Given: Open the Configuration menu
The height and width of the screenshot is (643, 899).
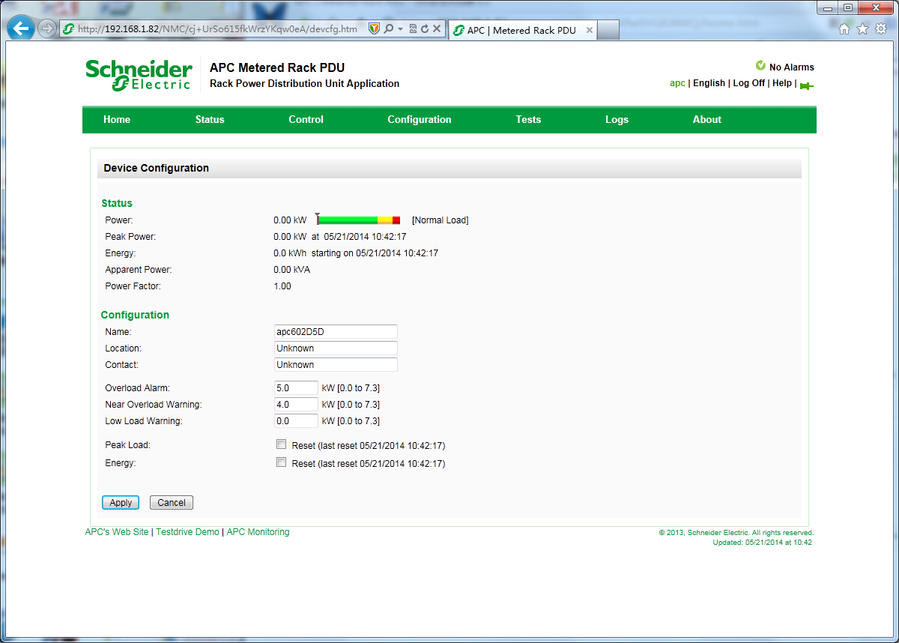Looking at the screenshot, I should (x=419, y=120).
